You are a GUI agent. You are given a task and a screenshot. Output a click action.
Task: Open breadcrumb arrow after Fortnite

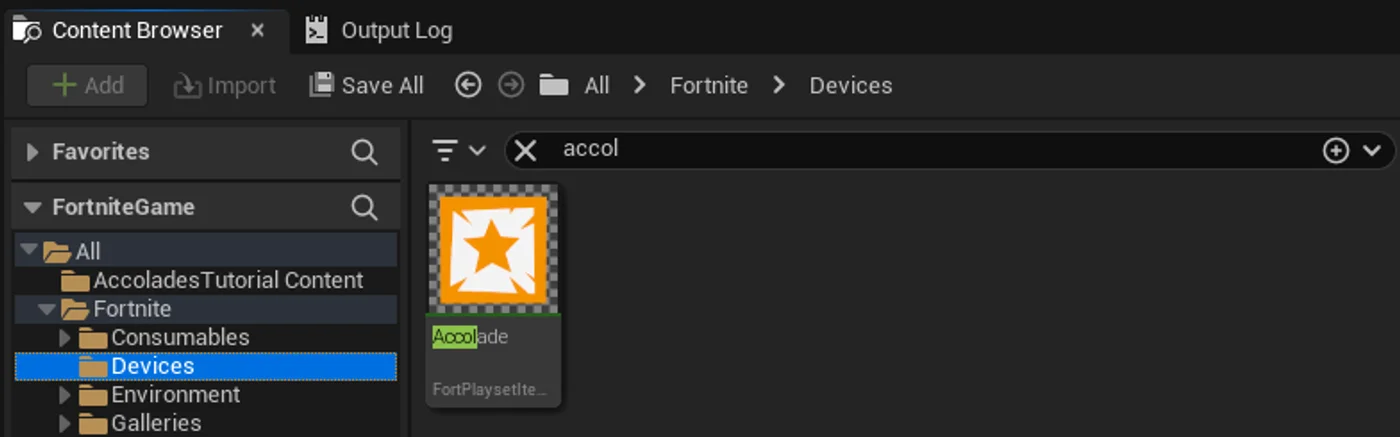[x=779, y=86]
